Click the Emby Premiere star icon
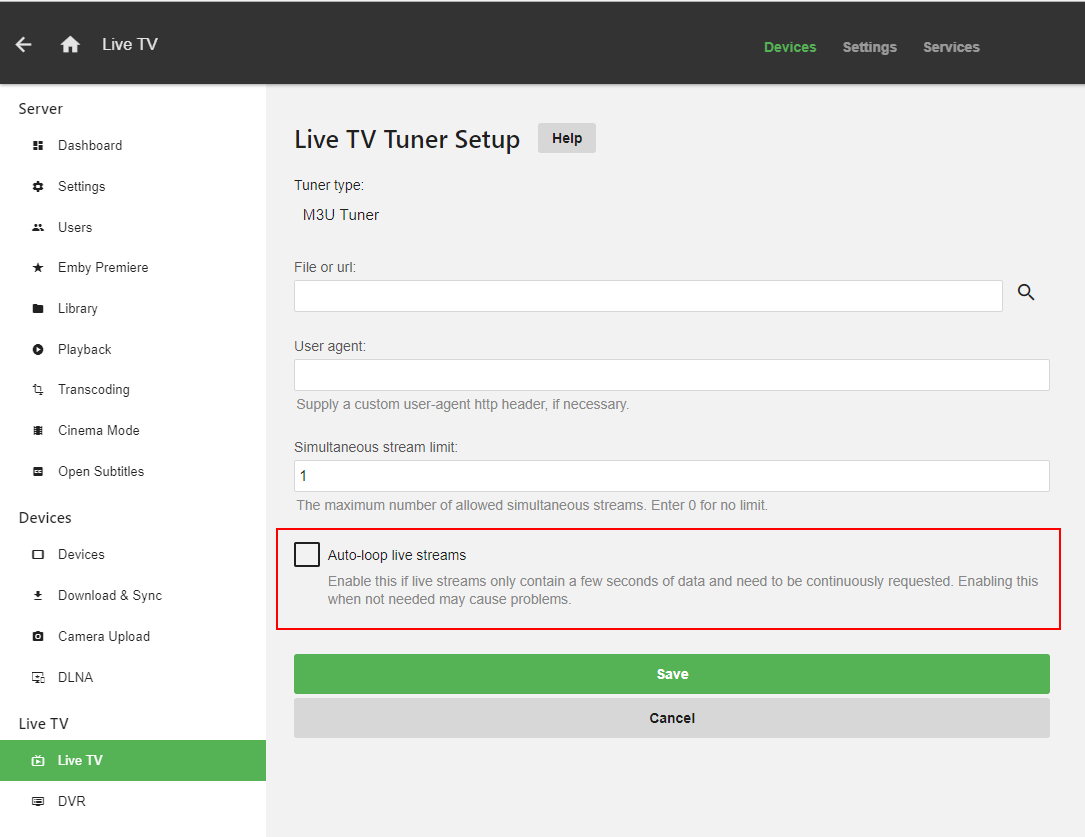 [38, 268]
